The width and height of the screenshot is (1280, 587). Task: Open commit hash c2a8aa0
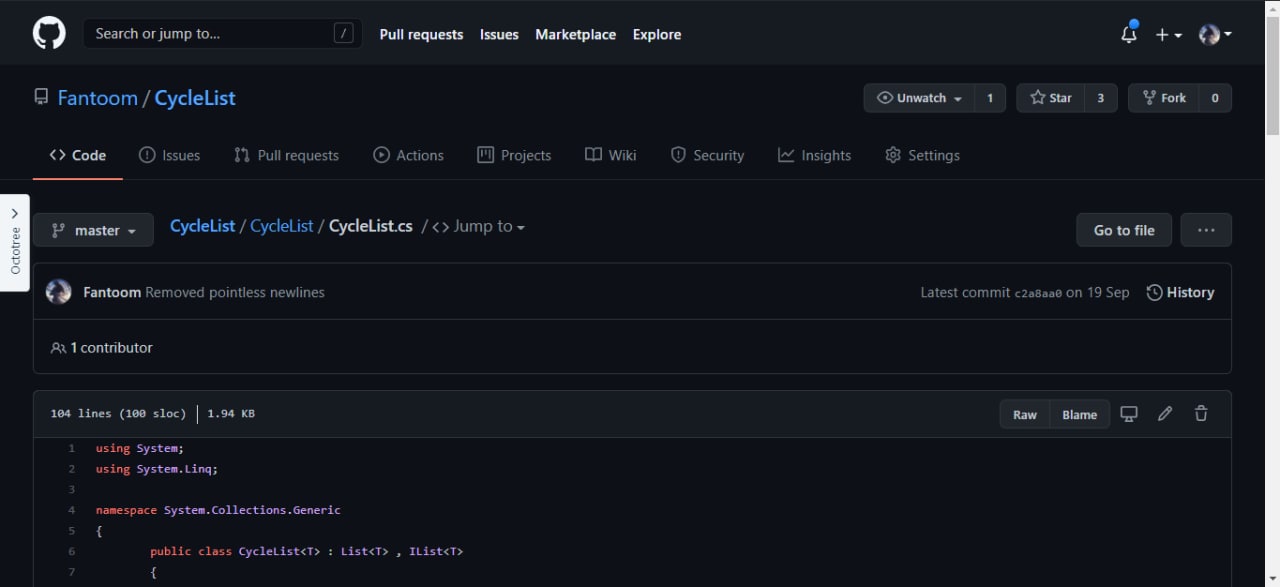point(1038,293)
